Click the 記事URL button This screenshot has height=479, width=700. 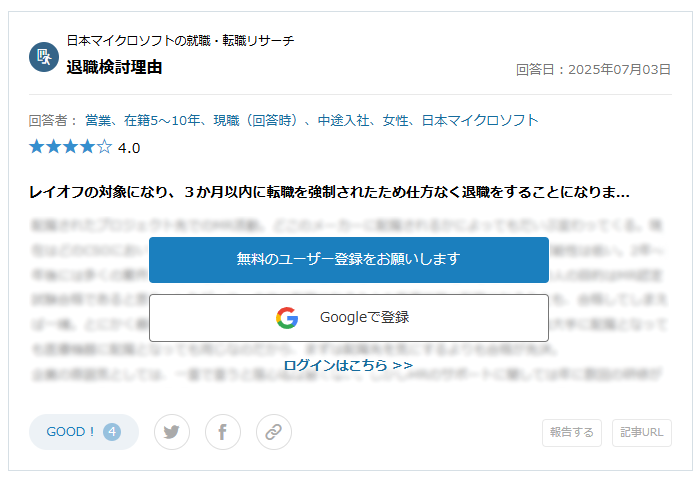tap(642, 433)
